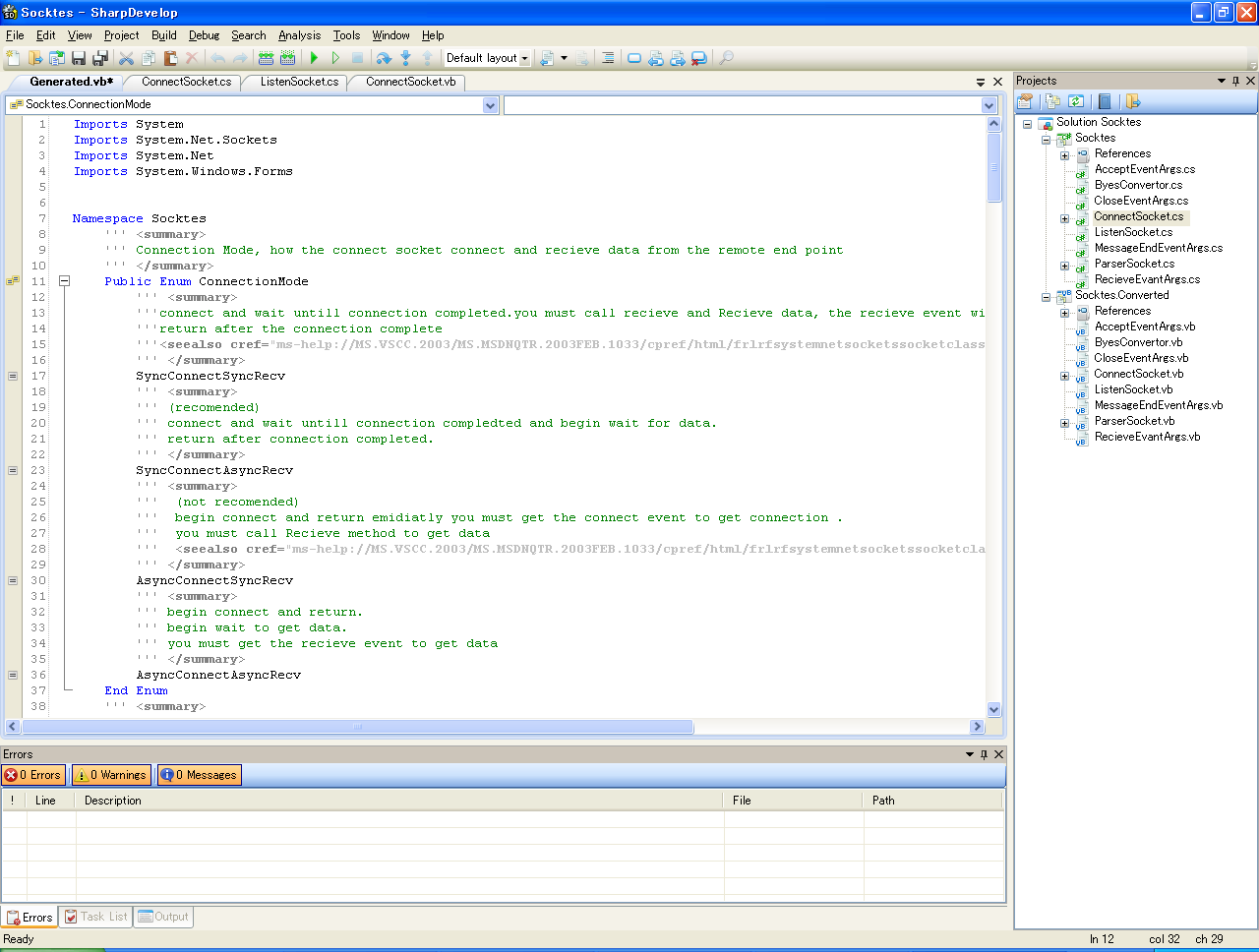Click the refresh icon in Projects toolbar
The image size is (1259, 952).
click(1076, 101)
